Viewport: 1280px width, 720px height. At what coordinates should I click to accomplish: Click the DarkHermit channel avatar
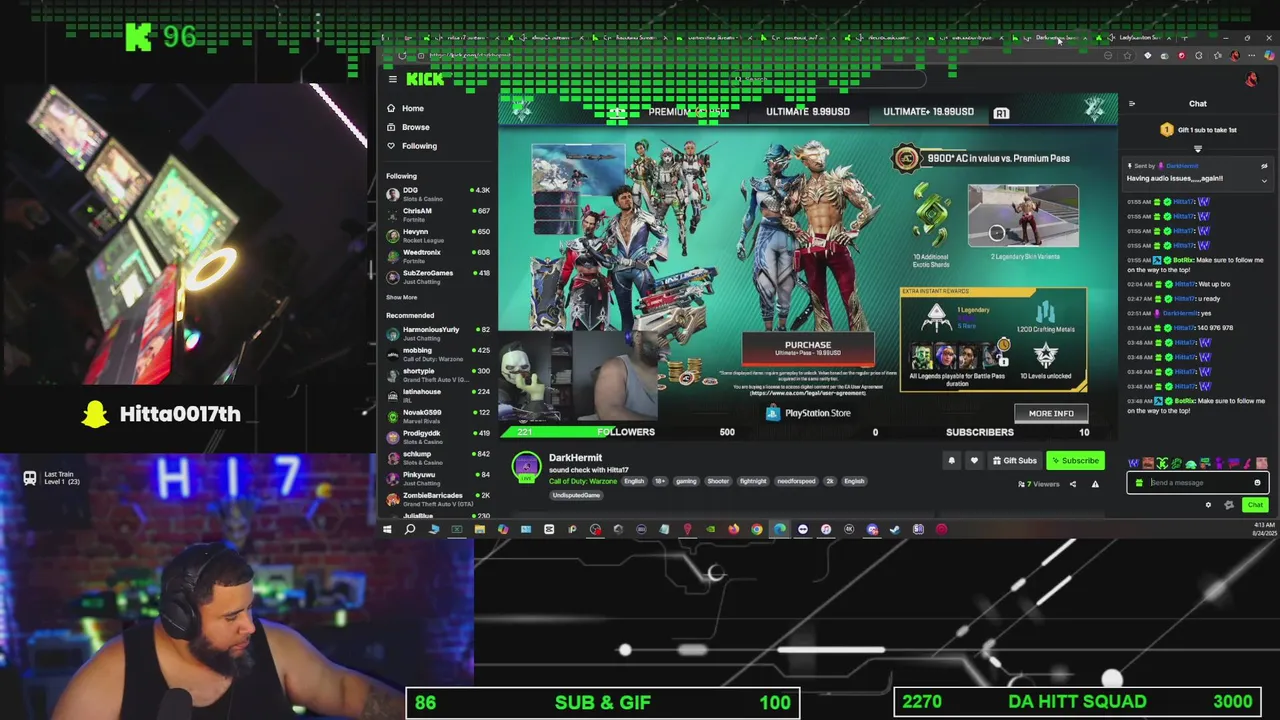click(526, 466)
